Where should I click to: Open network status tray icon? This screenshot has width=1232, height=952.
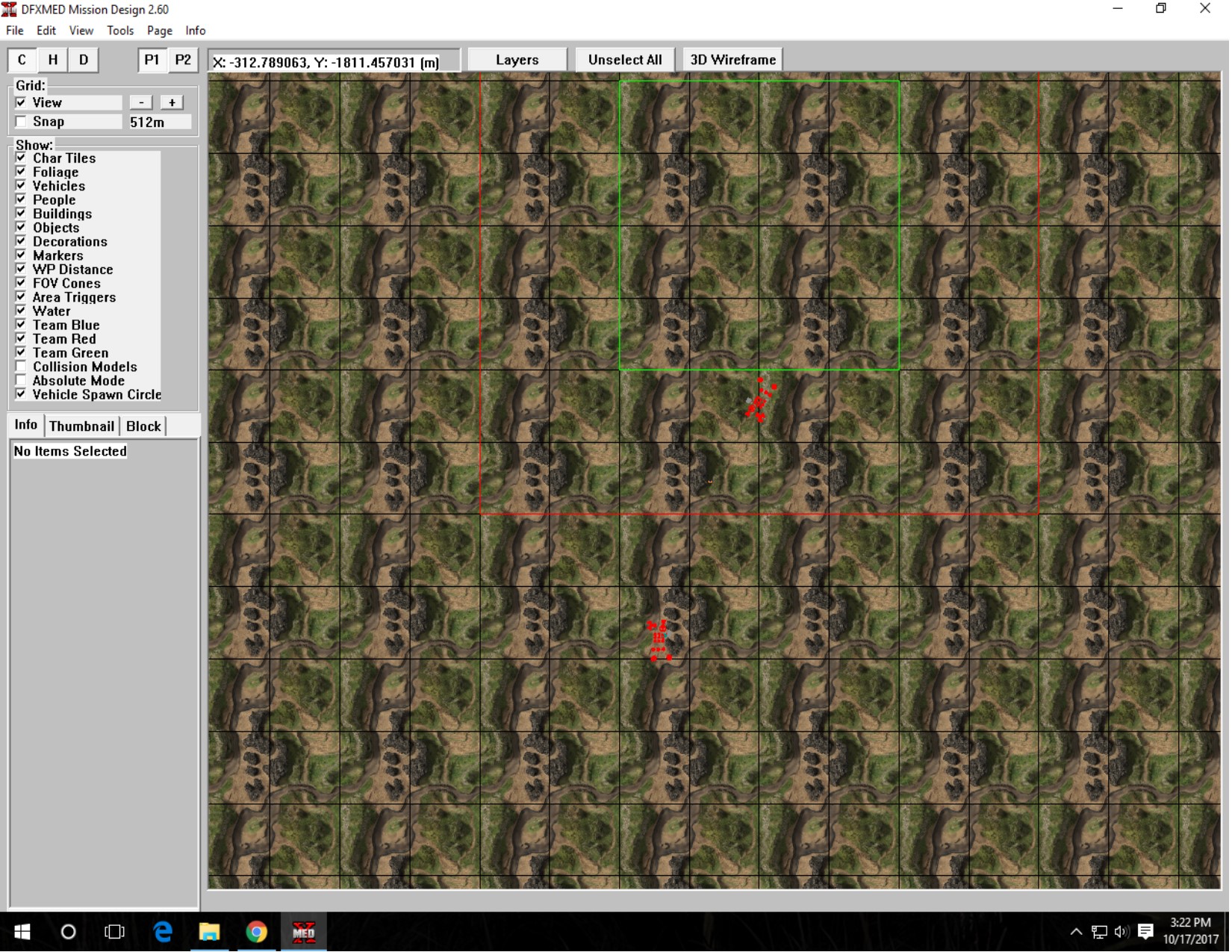click(1099, 933)
